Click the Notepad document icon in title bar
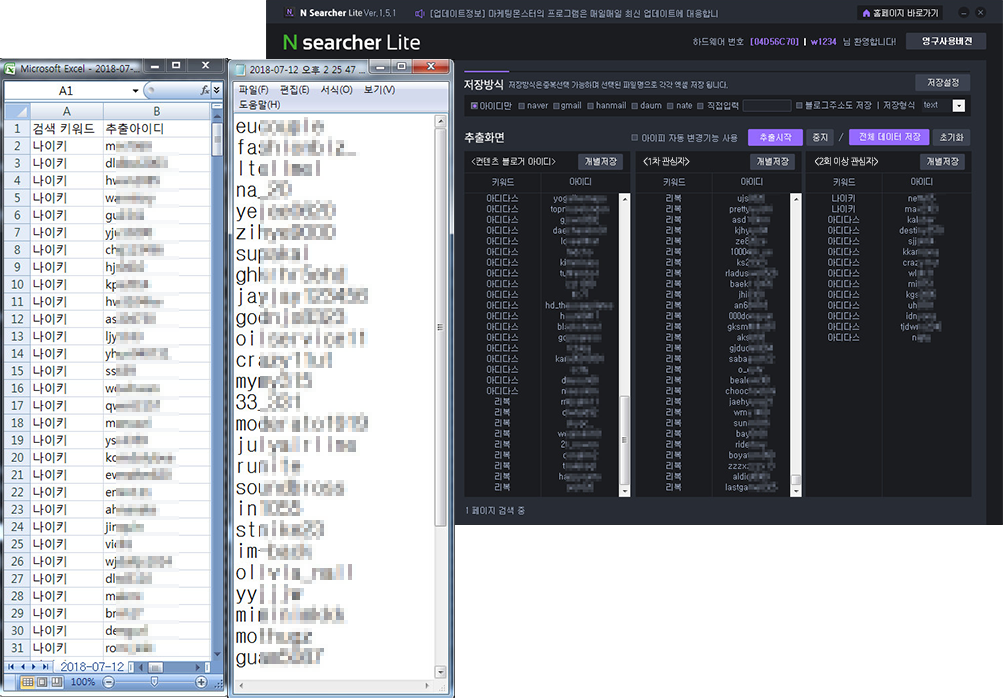1003x698 pixels. coord(240,69)
